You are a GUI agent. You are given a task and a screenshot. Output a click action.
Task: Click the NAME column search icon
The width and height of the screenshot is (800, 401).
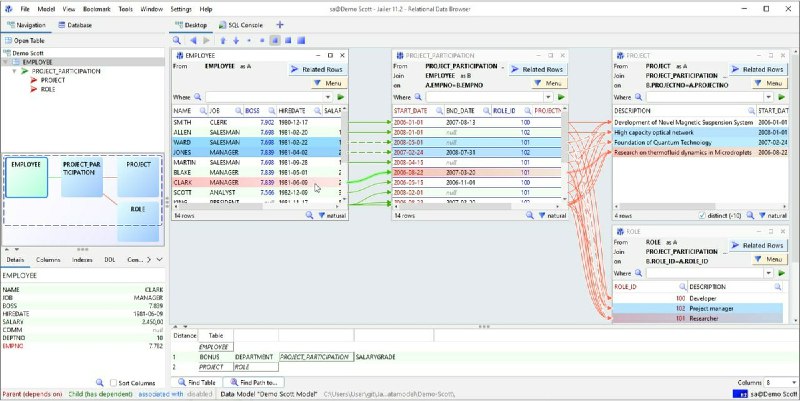203,111
